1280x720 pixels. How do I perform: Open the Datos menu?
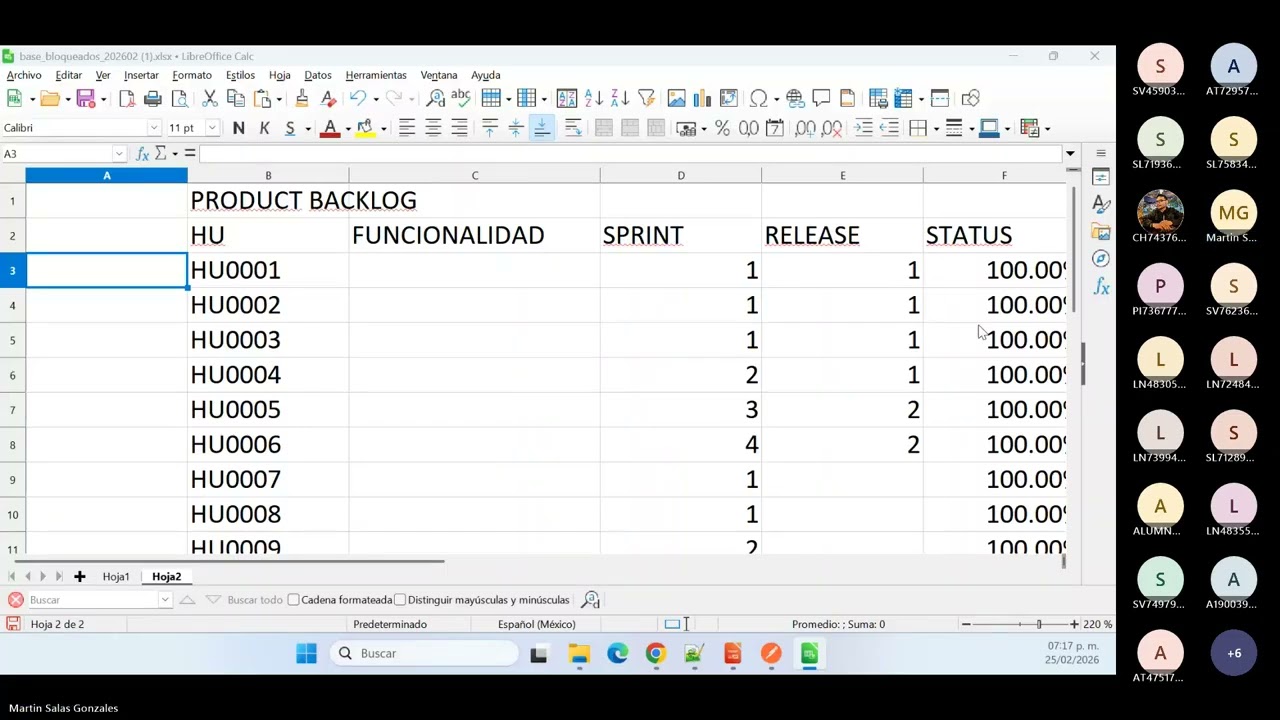pos(318,75)
